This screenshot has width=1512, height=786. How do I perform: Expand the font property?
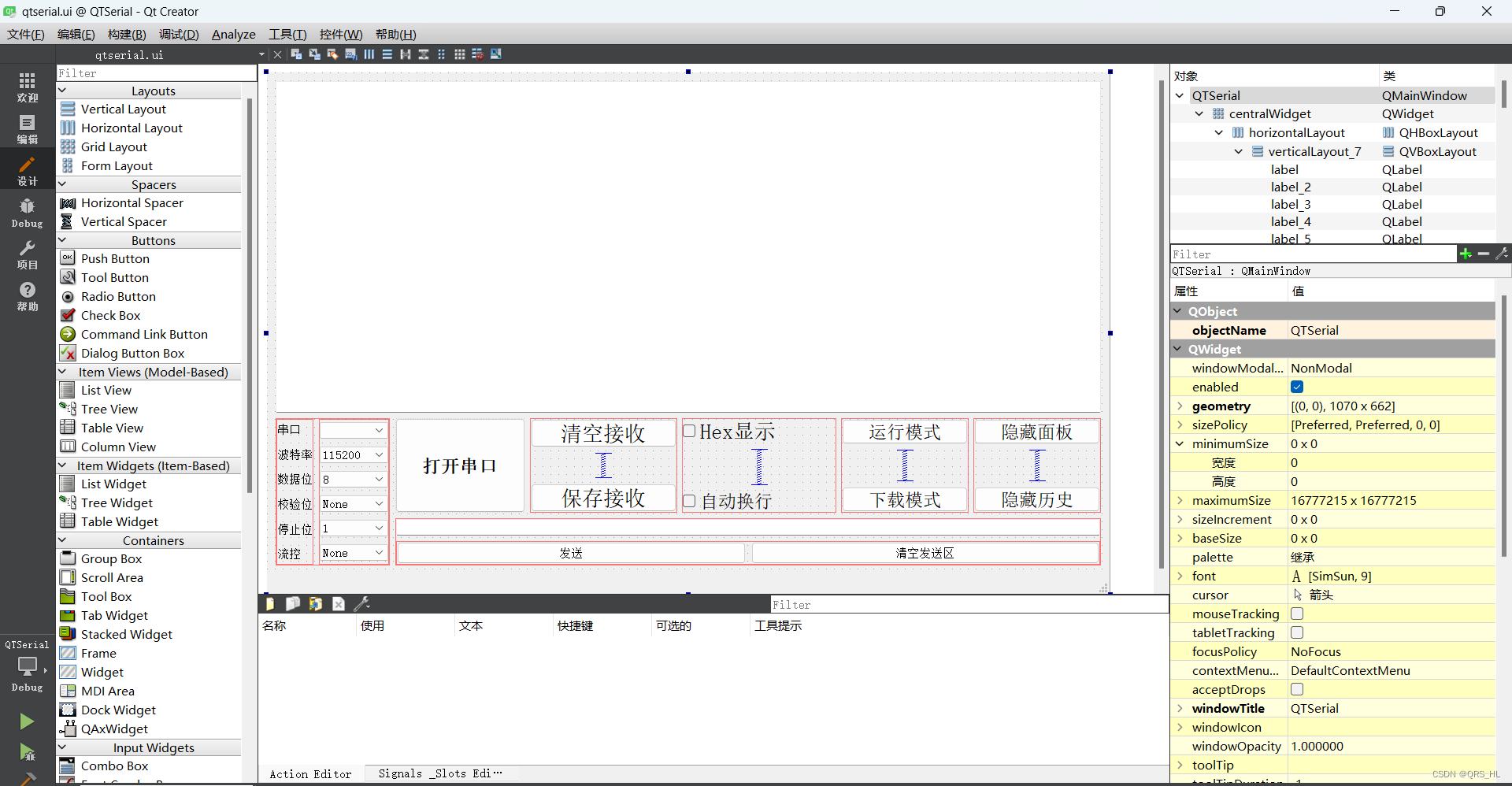coord(1180,576)
